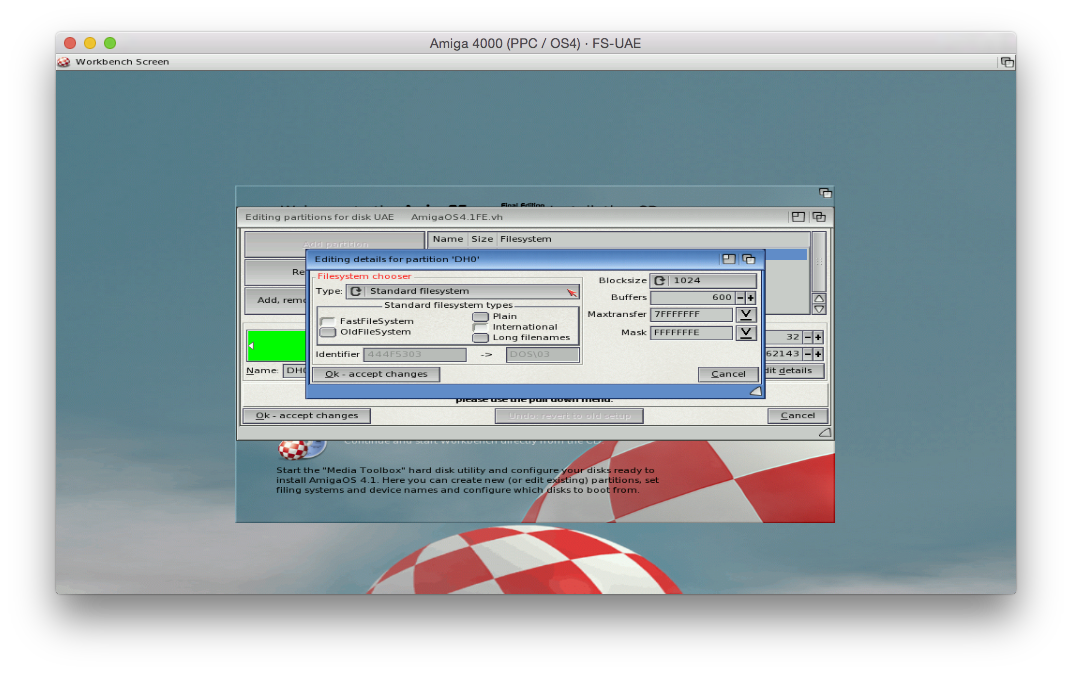Click the white arrow partition start handle

252,346
